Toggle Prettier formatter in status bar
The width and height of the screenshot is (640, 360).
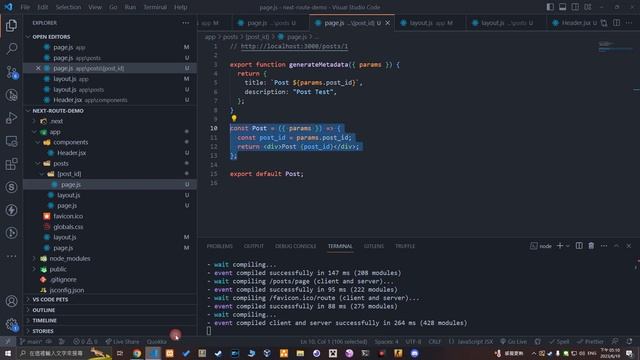pos(591,342)
